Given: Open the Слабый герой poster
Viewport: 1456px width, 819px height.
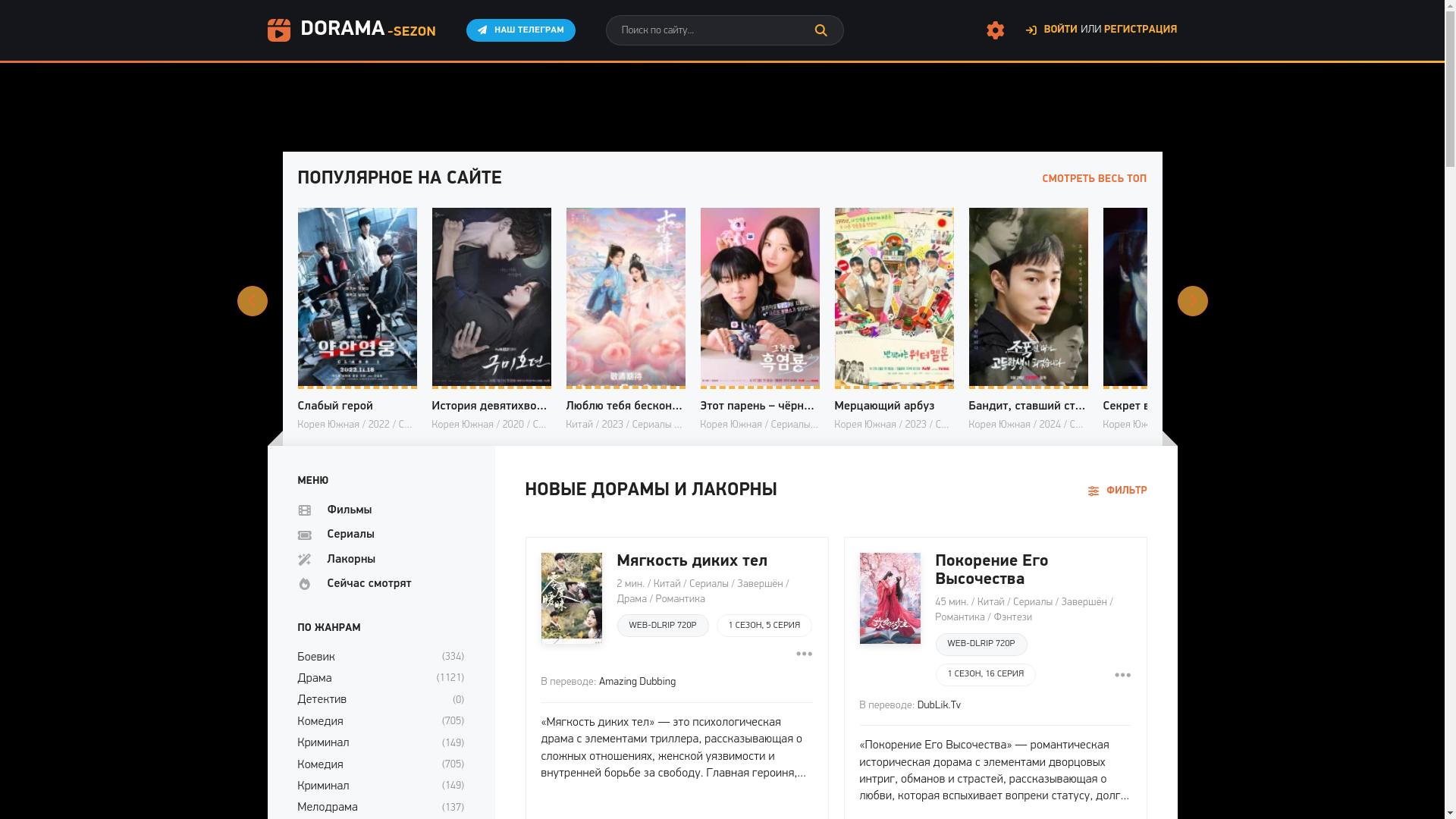Looking at the screenshot, I should [x=357, y=297].
